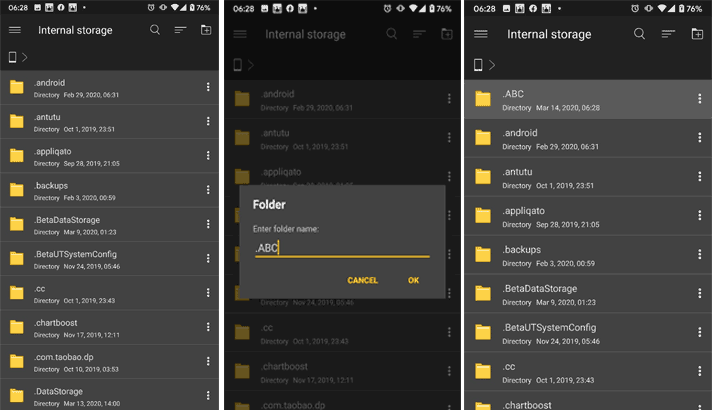Open hamburger menu in right screen
The image size is (712, 410).
coord(480,34)
